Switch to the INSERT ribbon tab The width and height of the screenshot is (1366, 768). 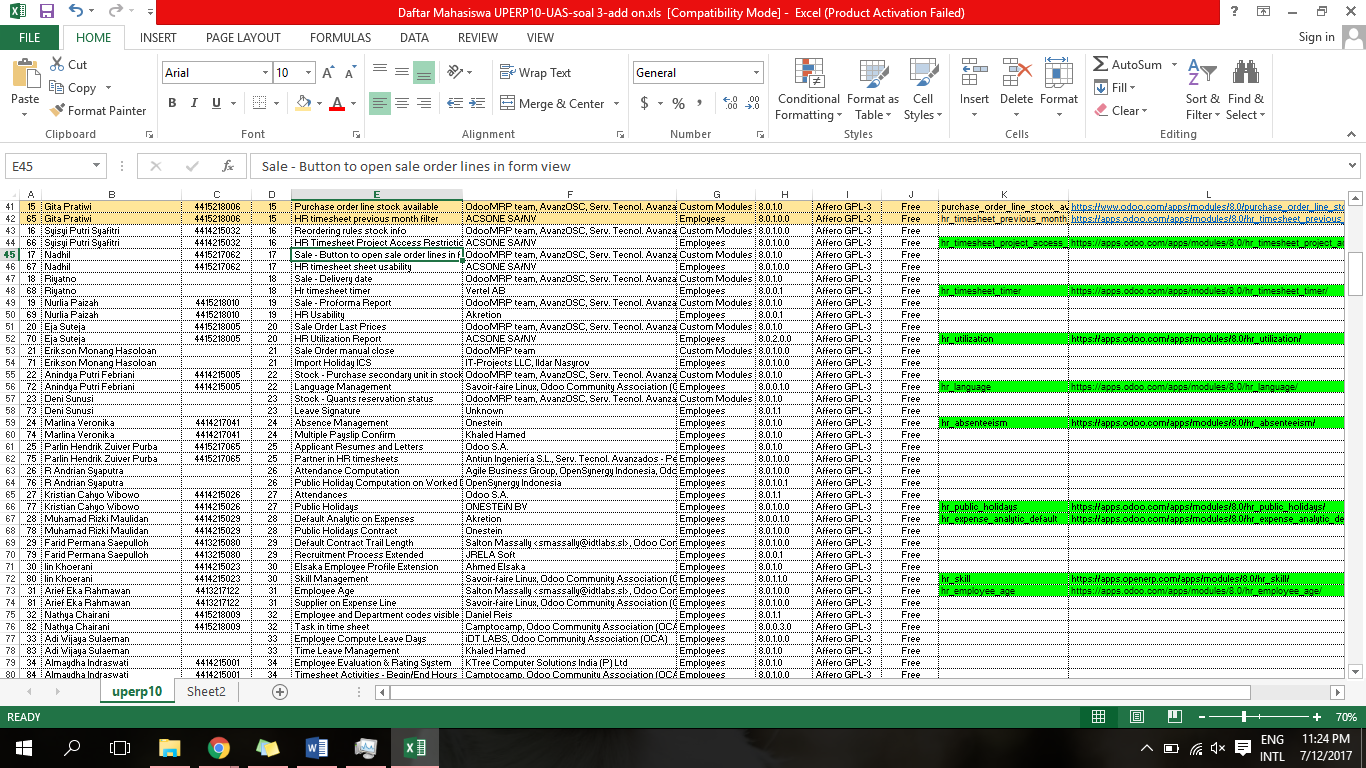tap(158, 37)
